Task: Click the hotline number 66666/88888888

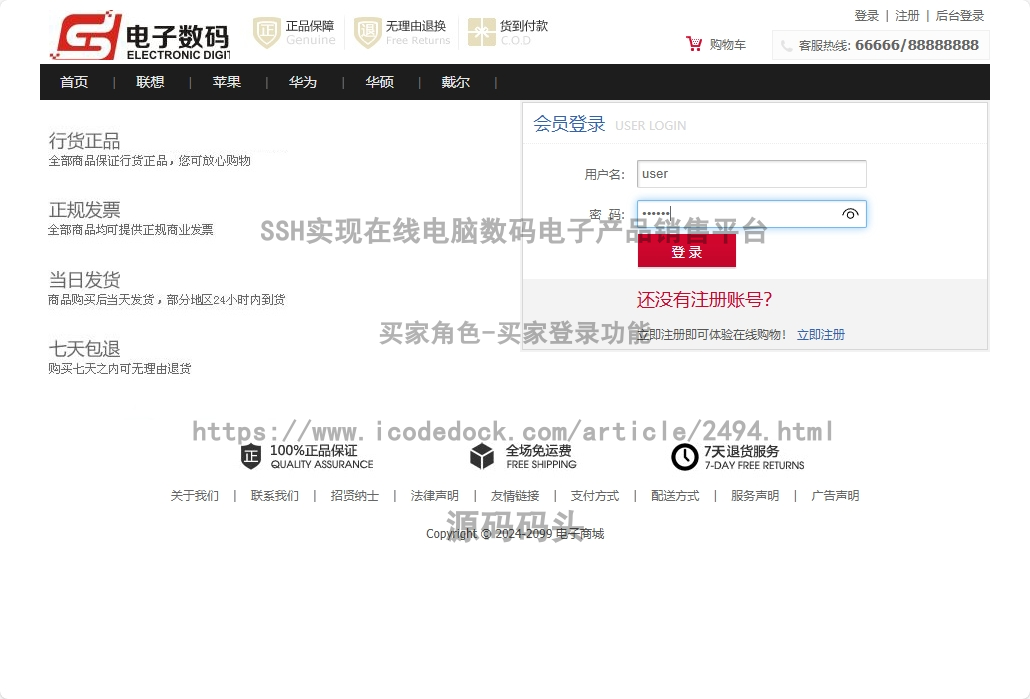Action: click(x=917, y=45)
